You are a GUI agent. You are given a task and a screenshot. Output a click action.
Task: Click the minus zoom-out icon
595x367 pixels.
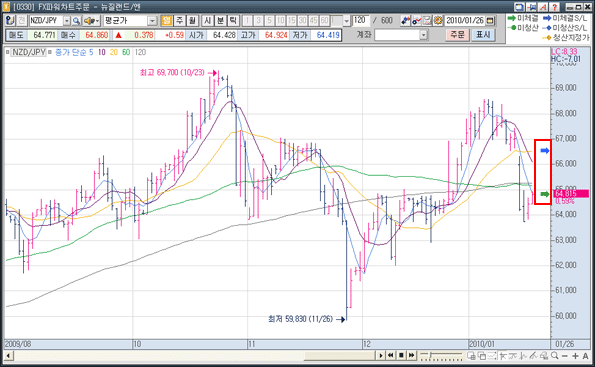[x=565, y=356]
